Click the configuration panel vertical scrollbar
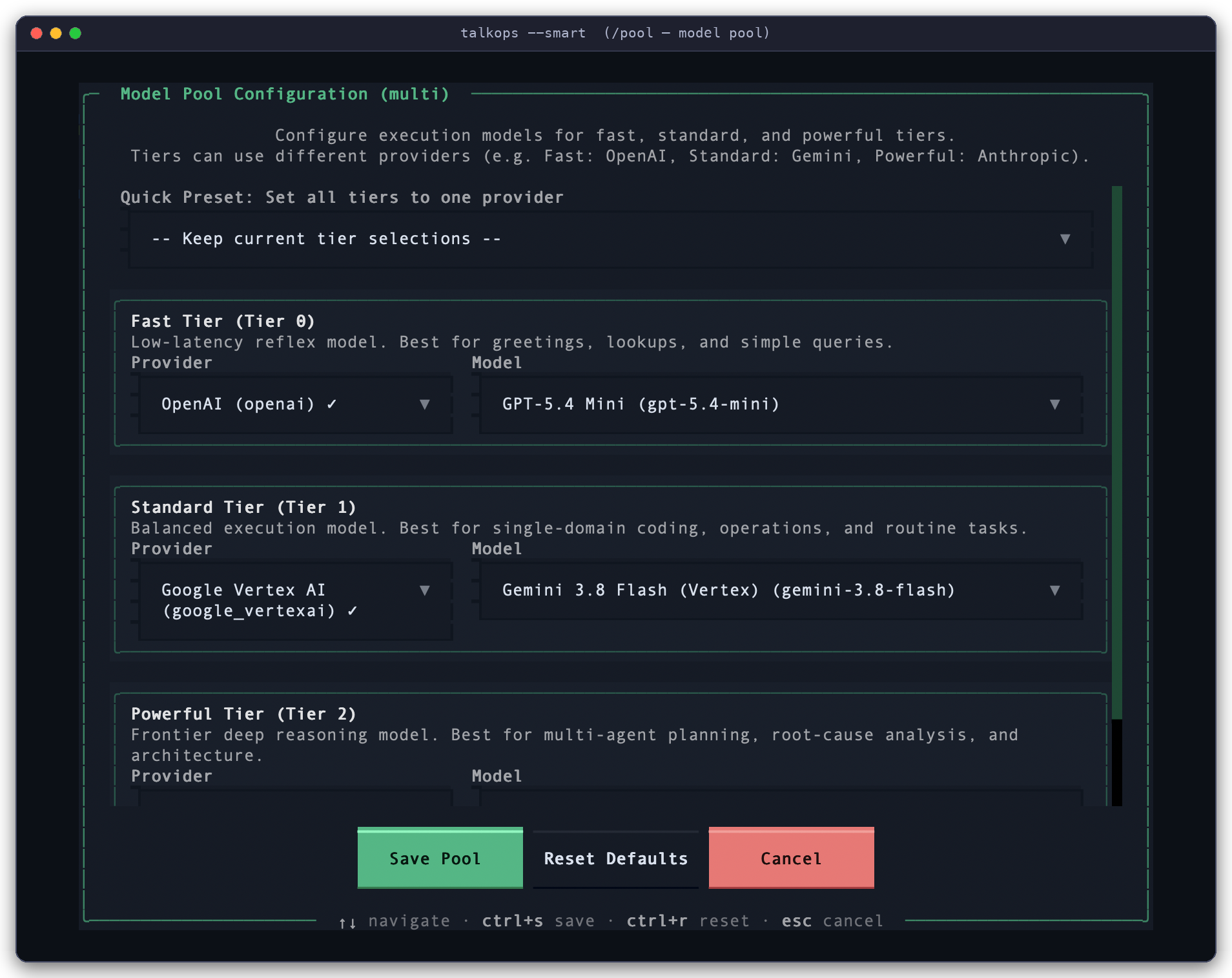The width and height of the screenshot is (1232, 978). [x=1117, y=495]
